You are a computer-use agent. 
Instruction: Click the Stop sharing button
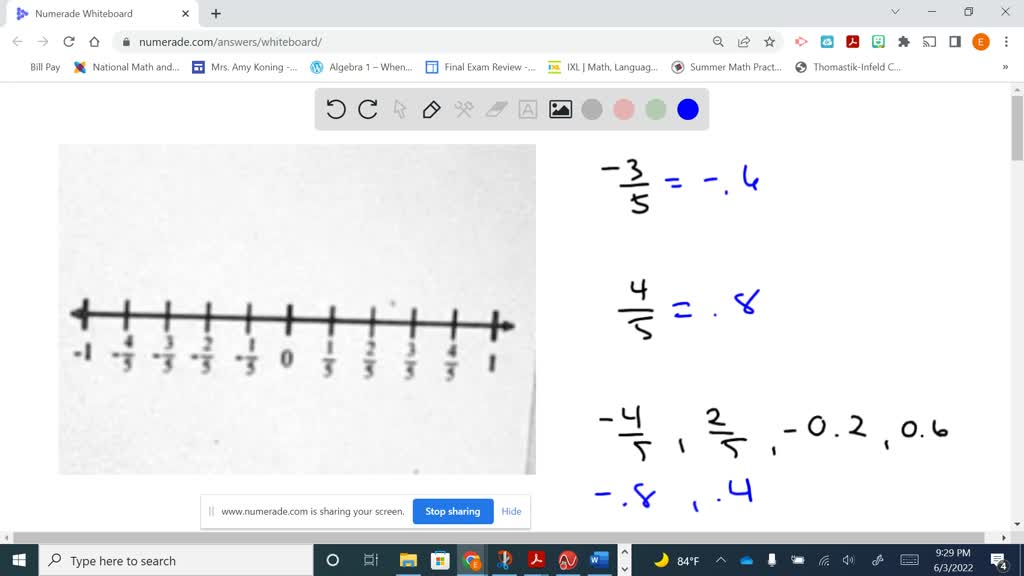coord(452,511)
